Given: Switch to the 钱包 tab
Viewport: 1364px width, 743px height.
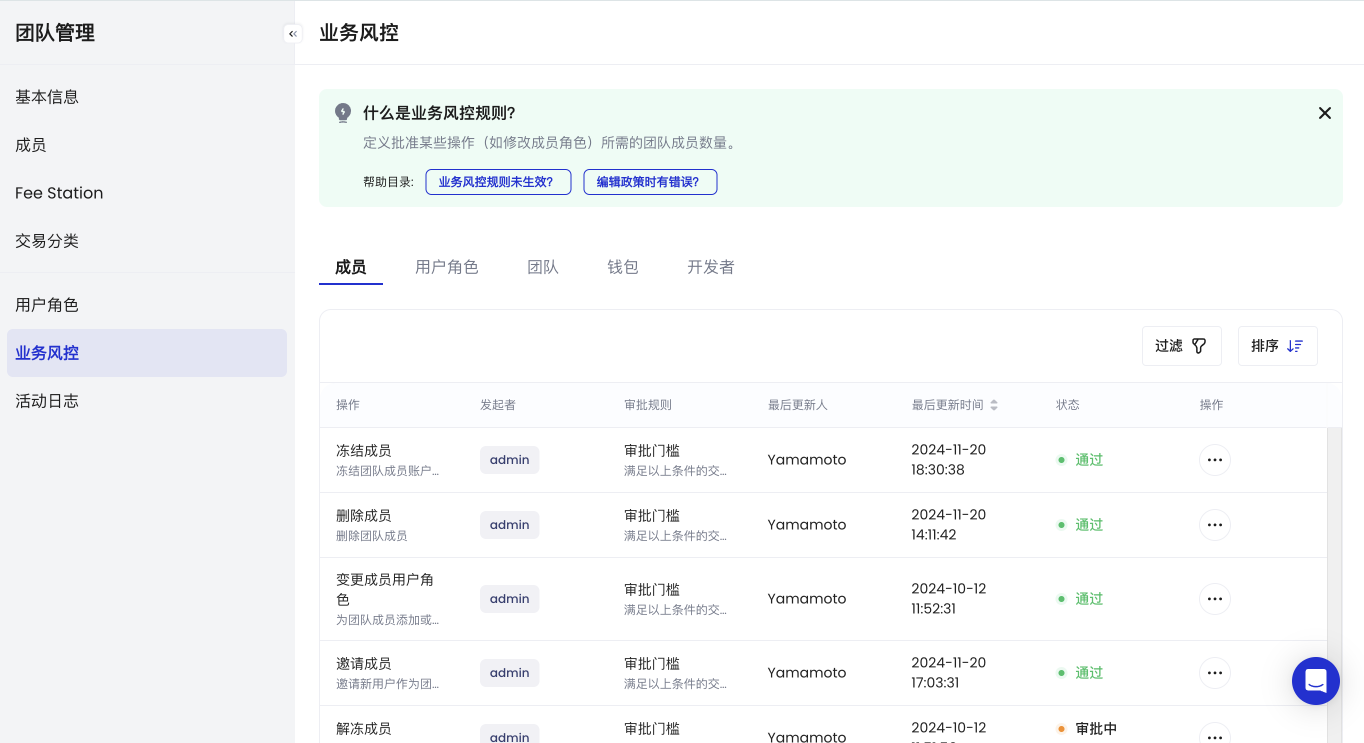Looking at the screenshot, I should pyautogui.click(x=623, y=267).
